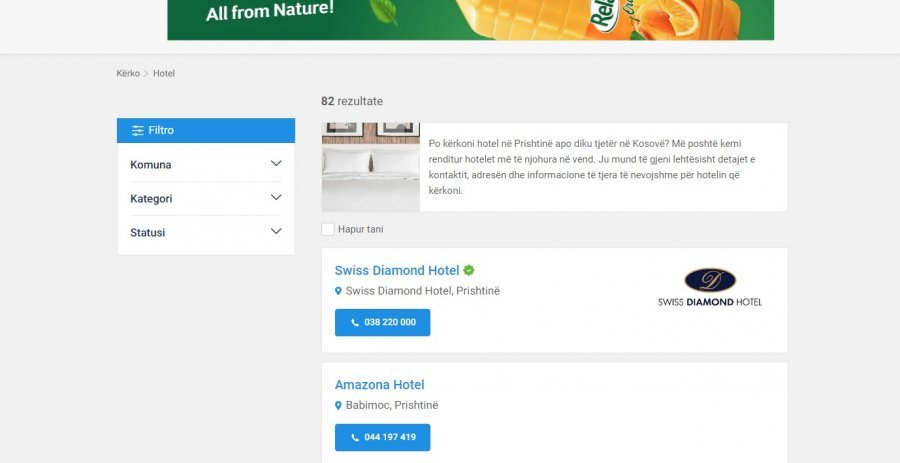The width and height of the screenshot is (900, 463).
Task: Enable the Hapur tani checkbox
Action: 328,229
